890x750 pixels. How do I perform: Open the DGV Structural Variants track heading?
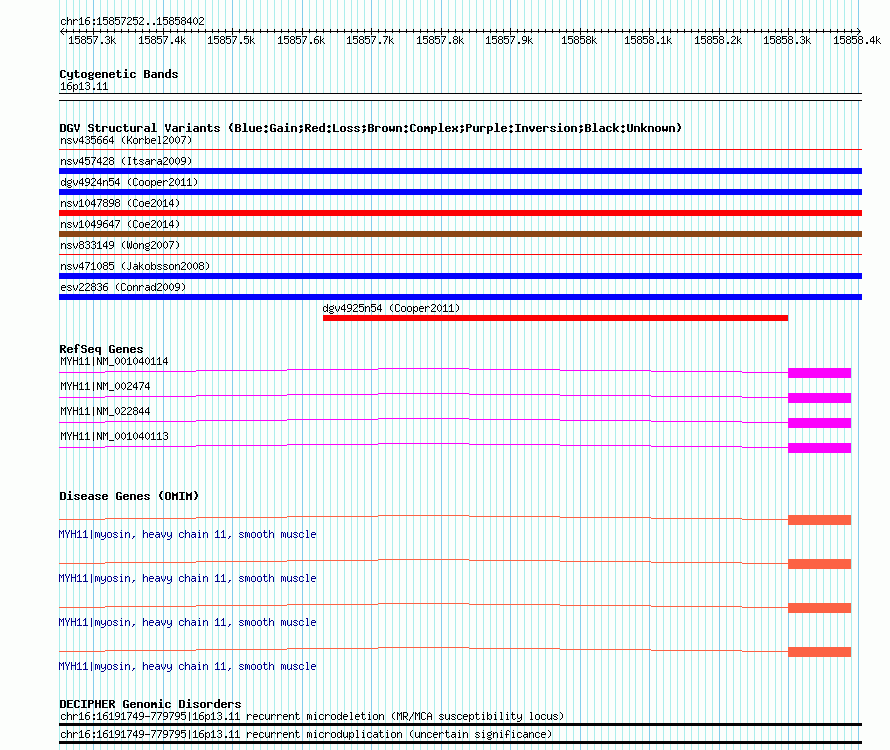pos(371,128)
